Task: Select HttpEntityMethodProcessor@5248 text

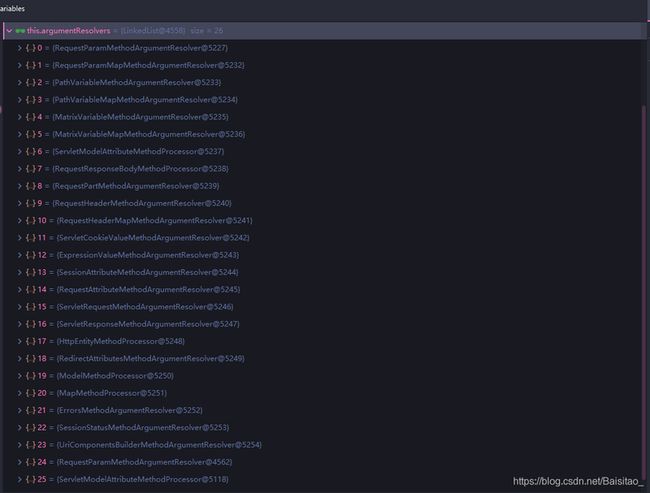Action: (121, 342)
